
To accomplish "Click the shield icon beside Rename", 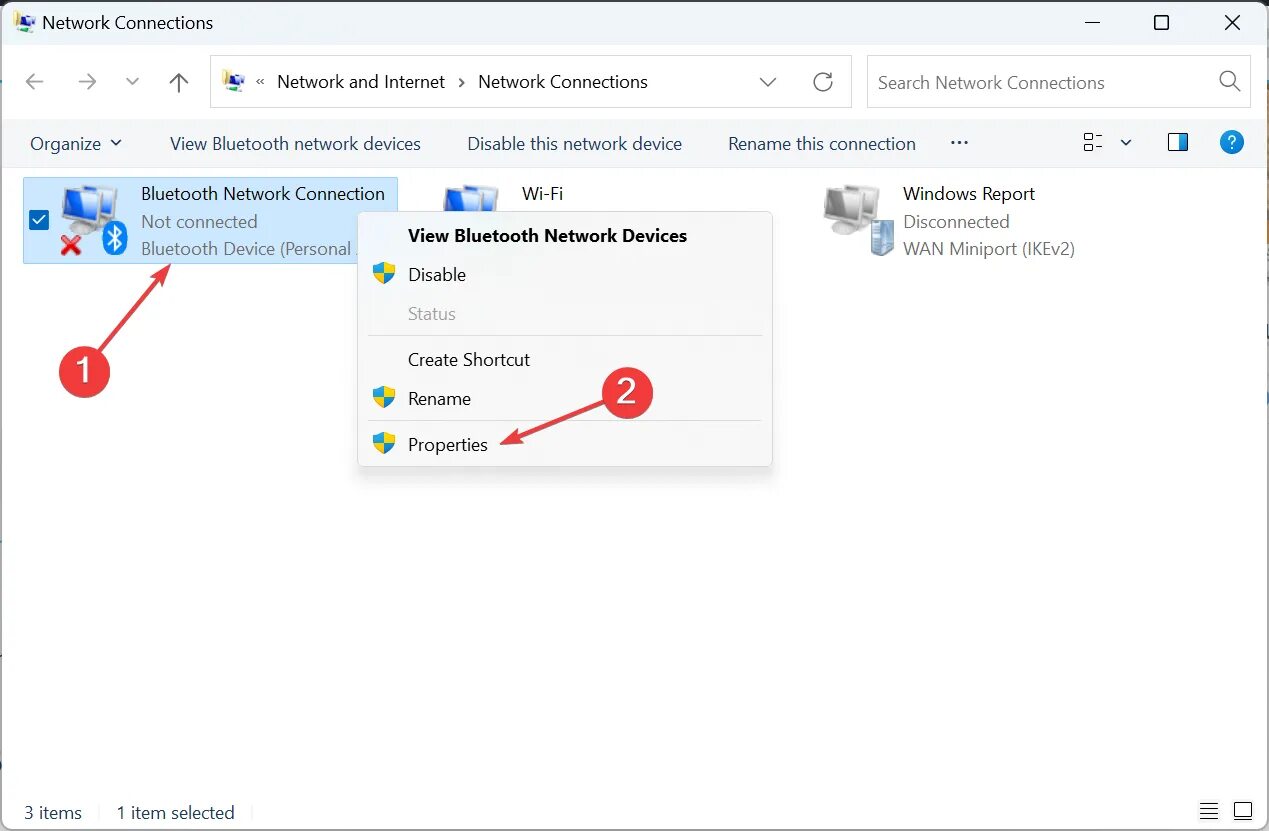I will [x=384, y=398].
